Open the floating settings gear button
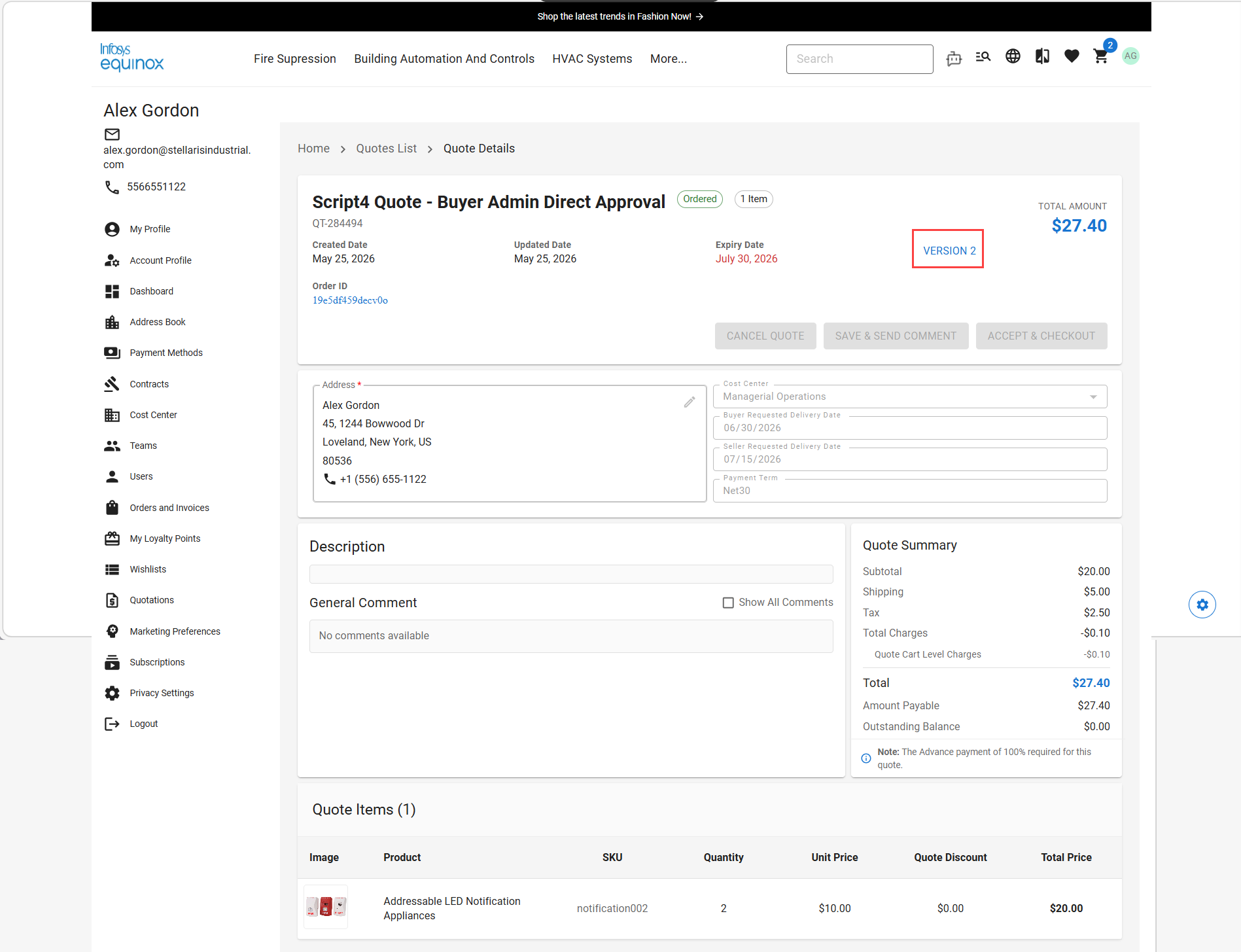Screen dimensions: 1241x952 coord(1202,605)
